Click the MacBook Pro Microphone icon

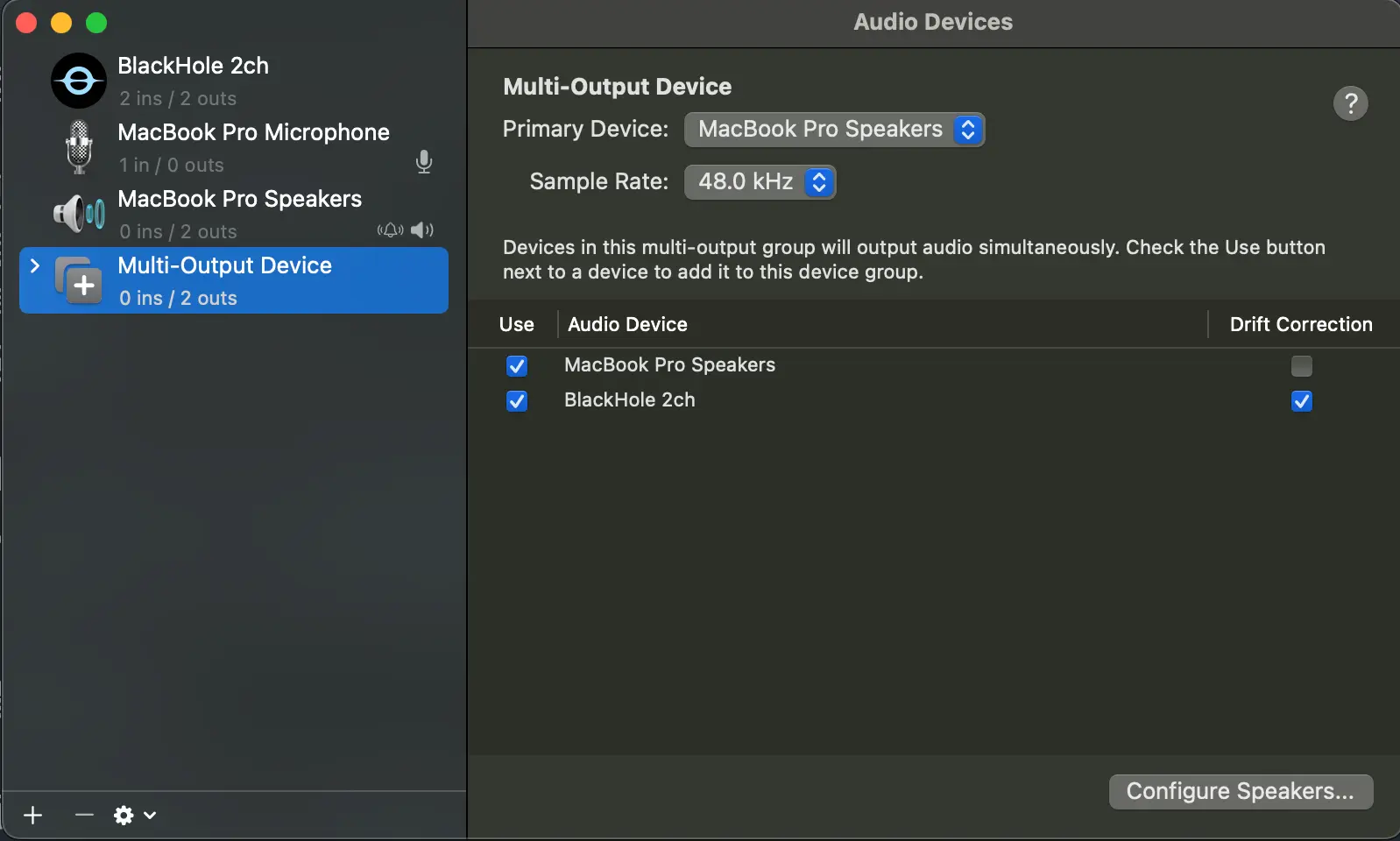[x=79, y=147]
